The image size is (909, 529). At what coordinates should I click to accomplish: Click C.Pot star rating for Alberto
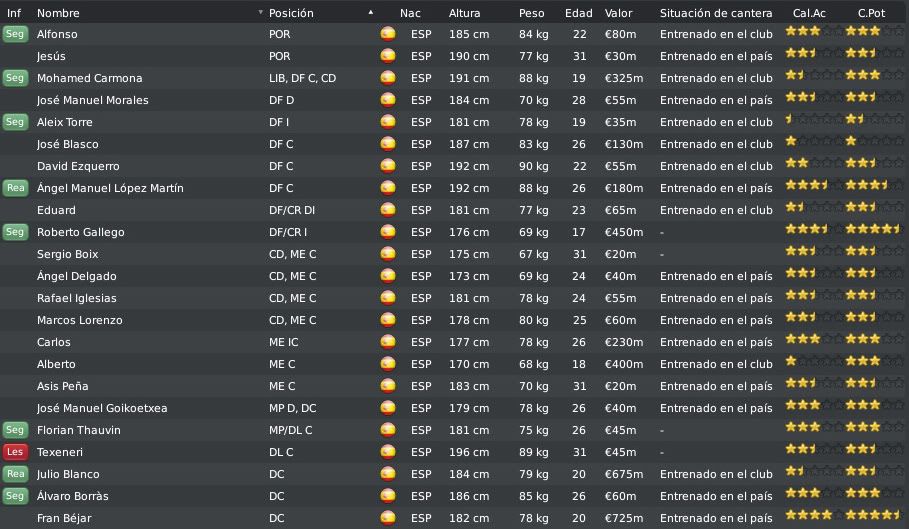874,361
